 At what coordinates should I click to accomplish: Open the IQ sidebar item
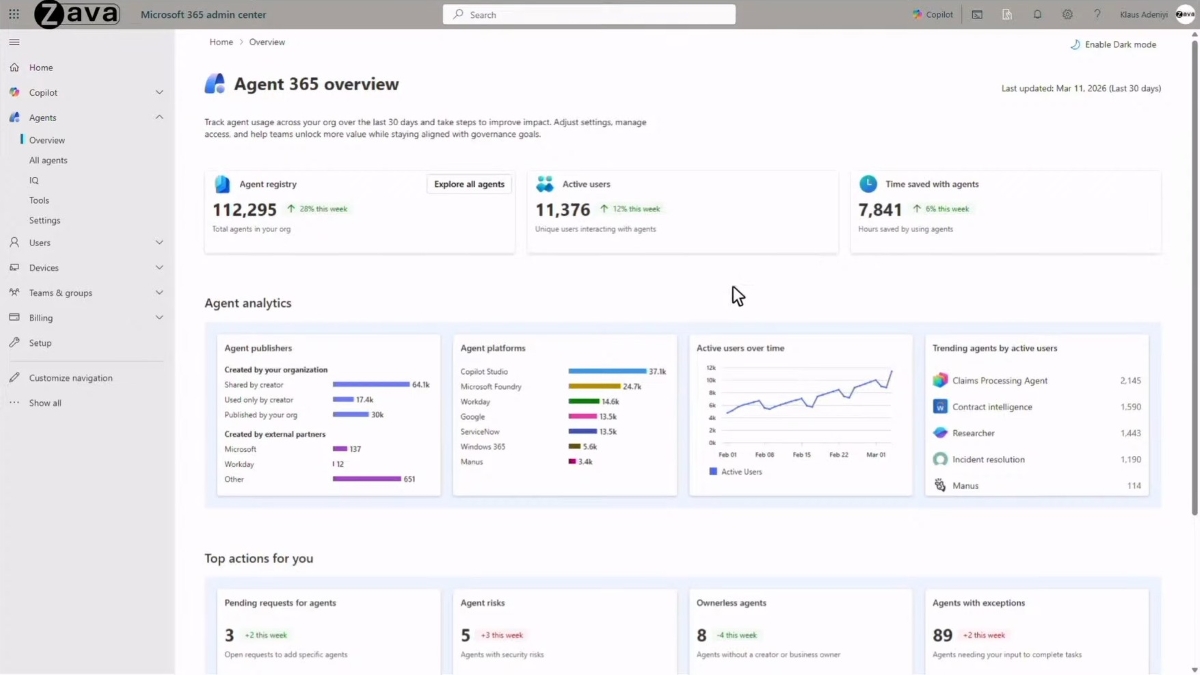[34, 181]
